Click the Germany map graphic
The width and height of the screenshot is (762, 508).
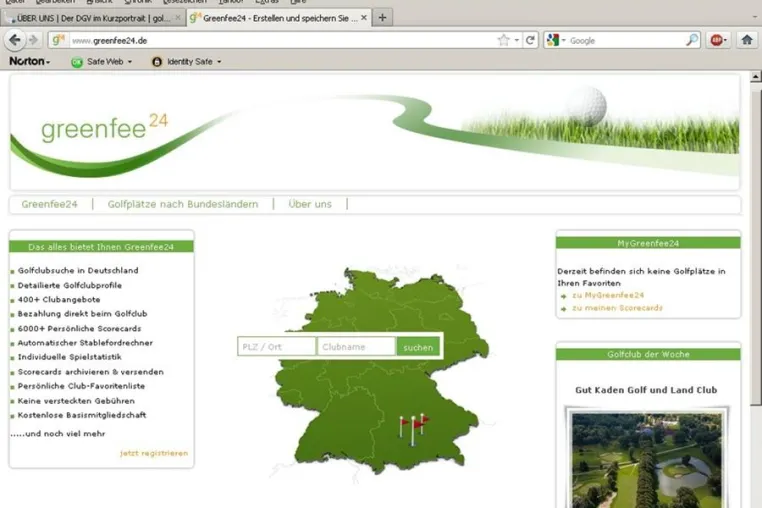381,370
